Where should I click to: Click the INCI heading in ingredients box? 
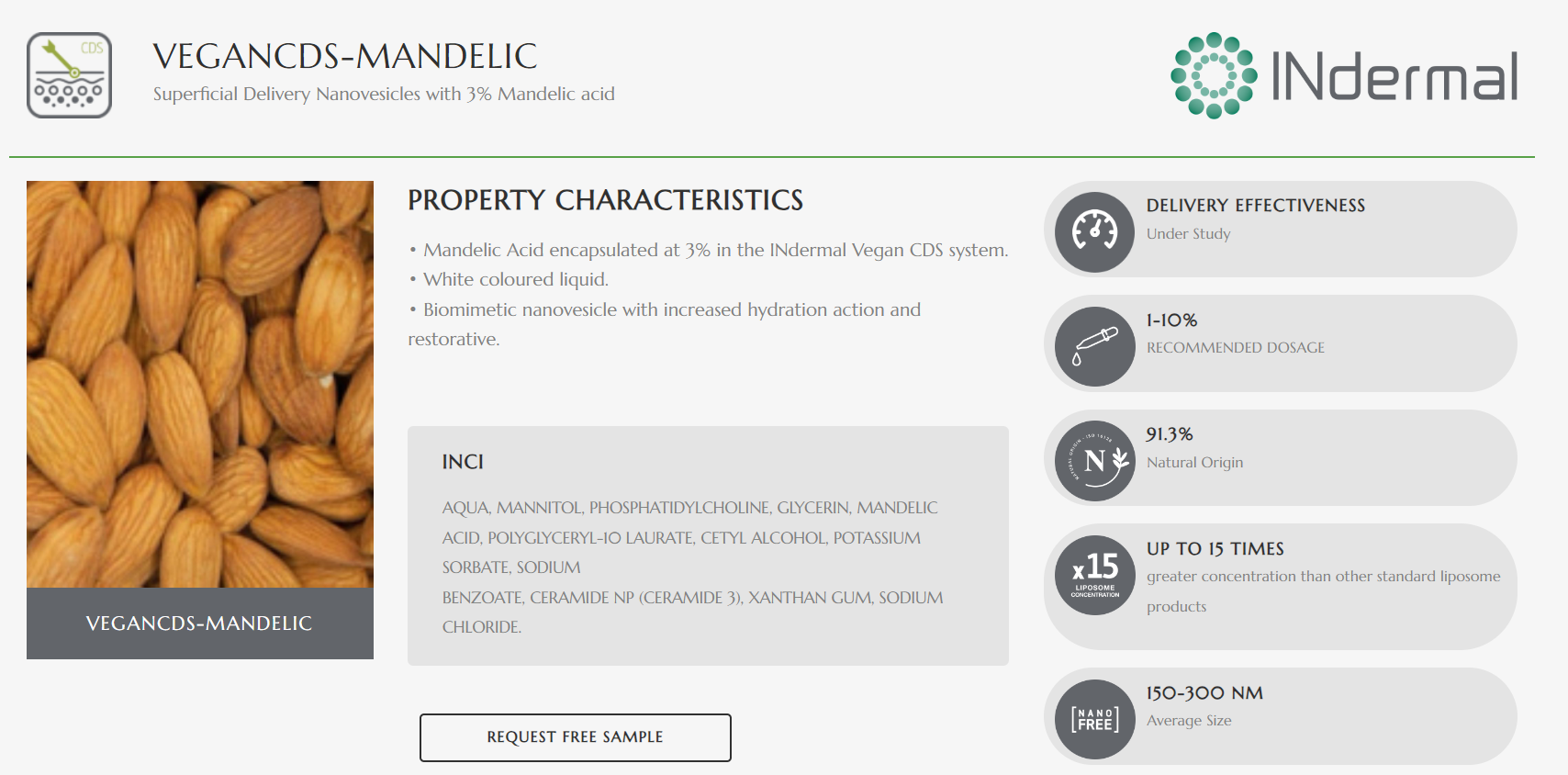tap(463, 462)
